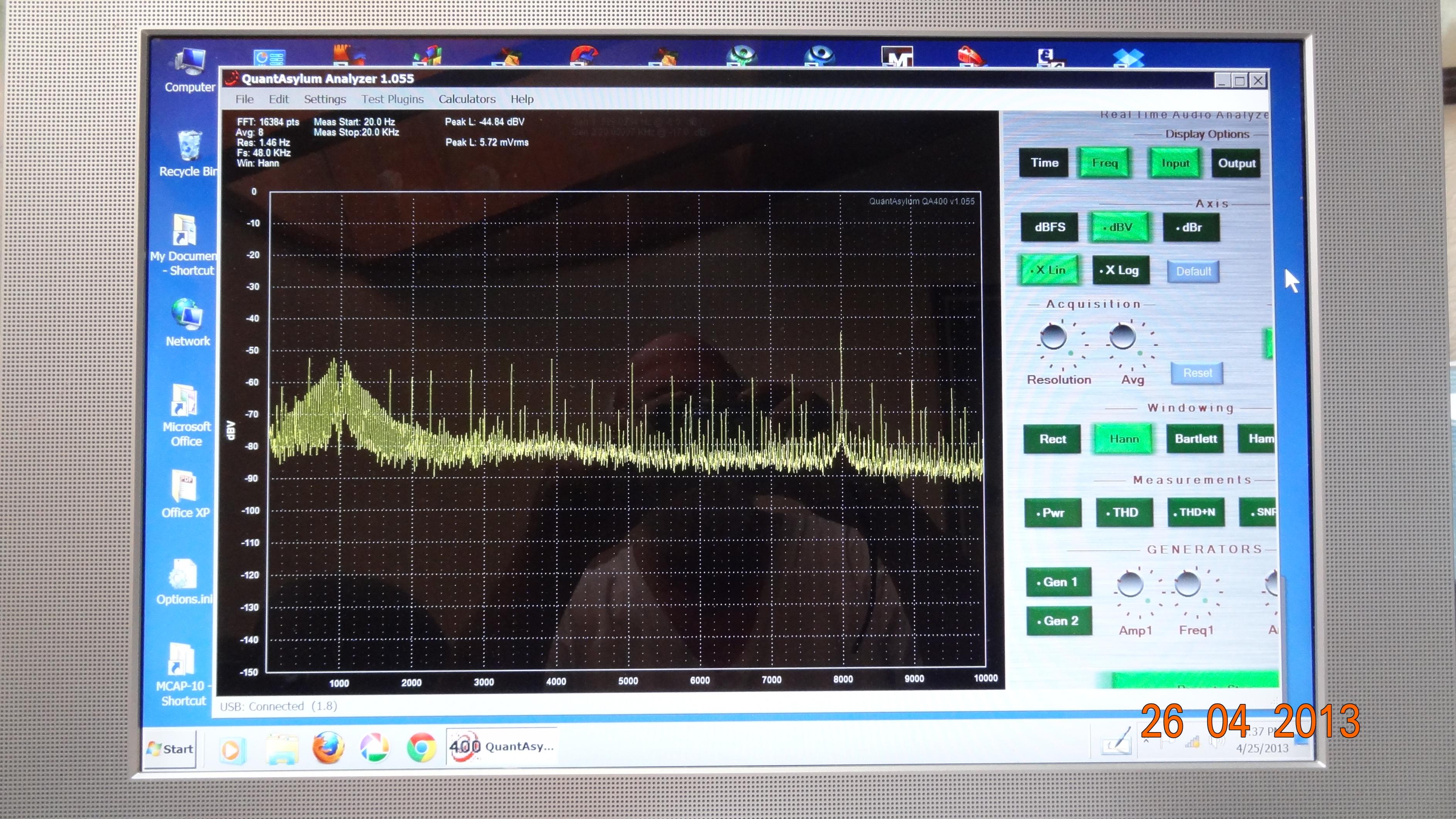Viewport: 1456px width, 819px height.
Task: Click the Network desktop icon
Action: [x=187, y=322]
